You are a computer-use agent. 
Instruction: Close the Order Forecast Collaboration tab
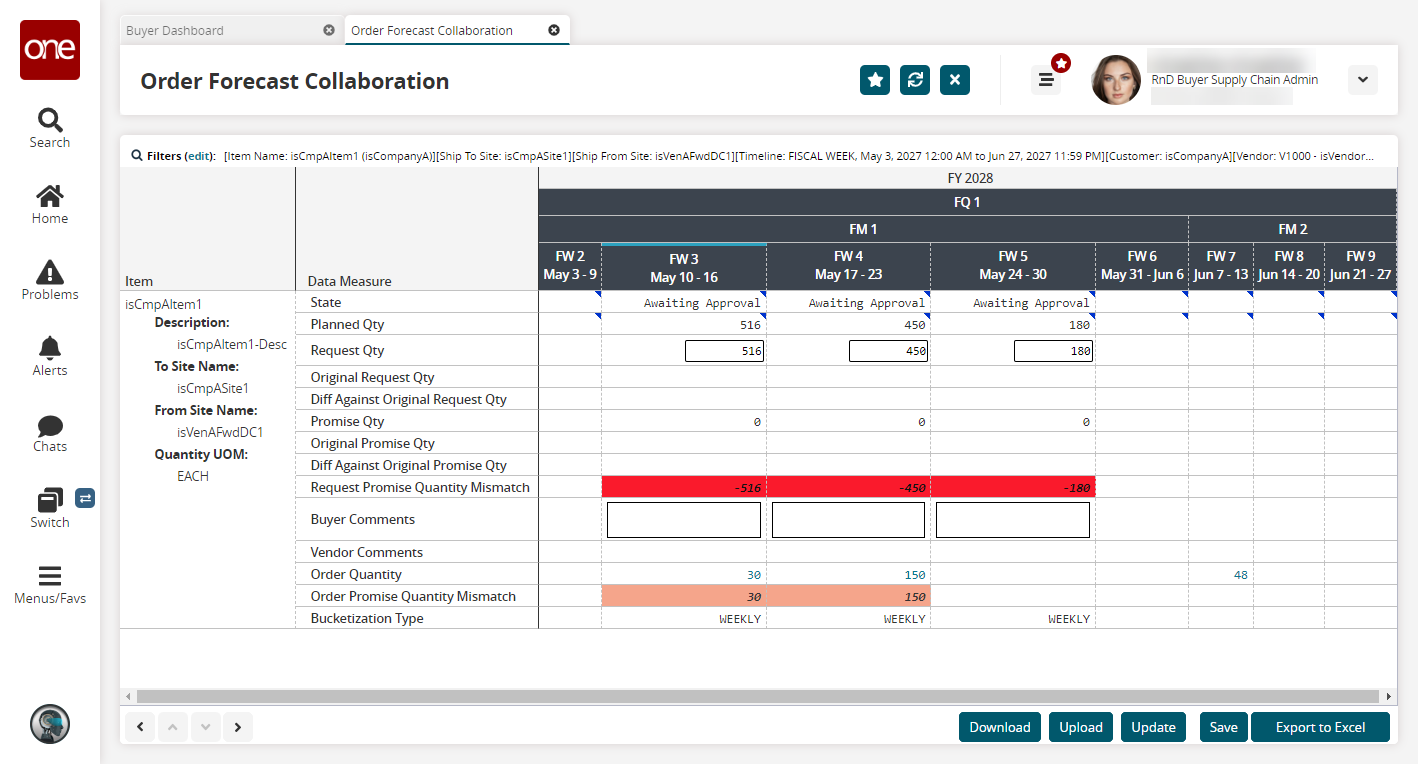[554, 30]
